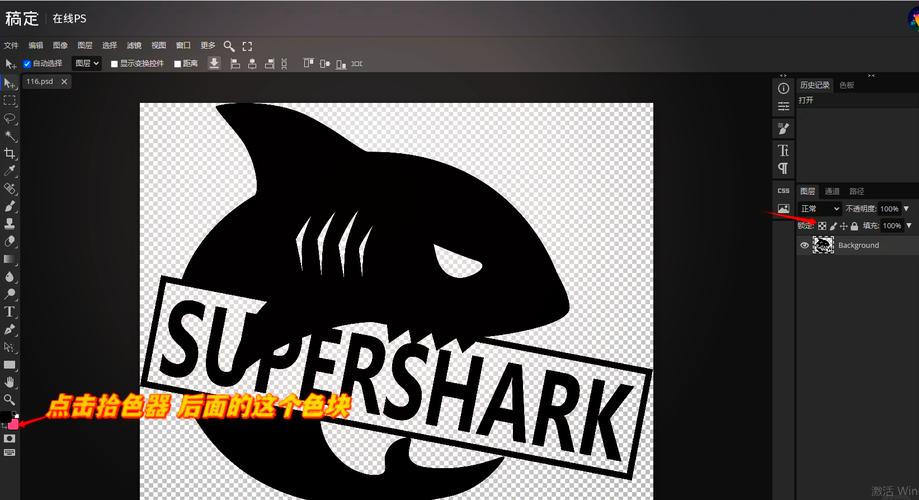Select the Zoom tool in left toolbox
This screenshot has height=500, width=919.
point(10,400)
